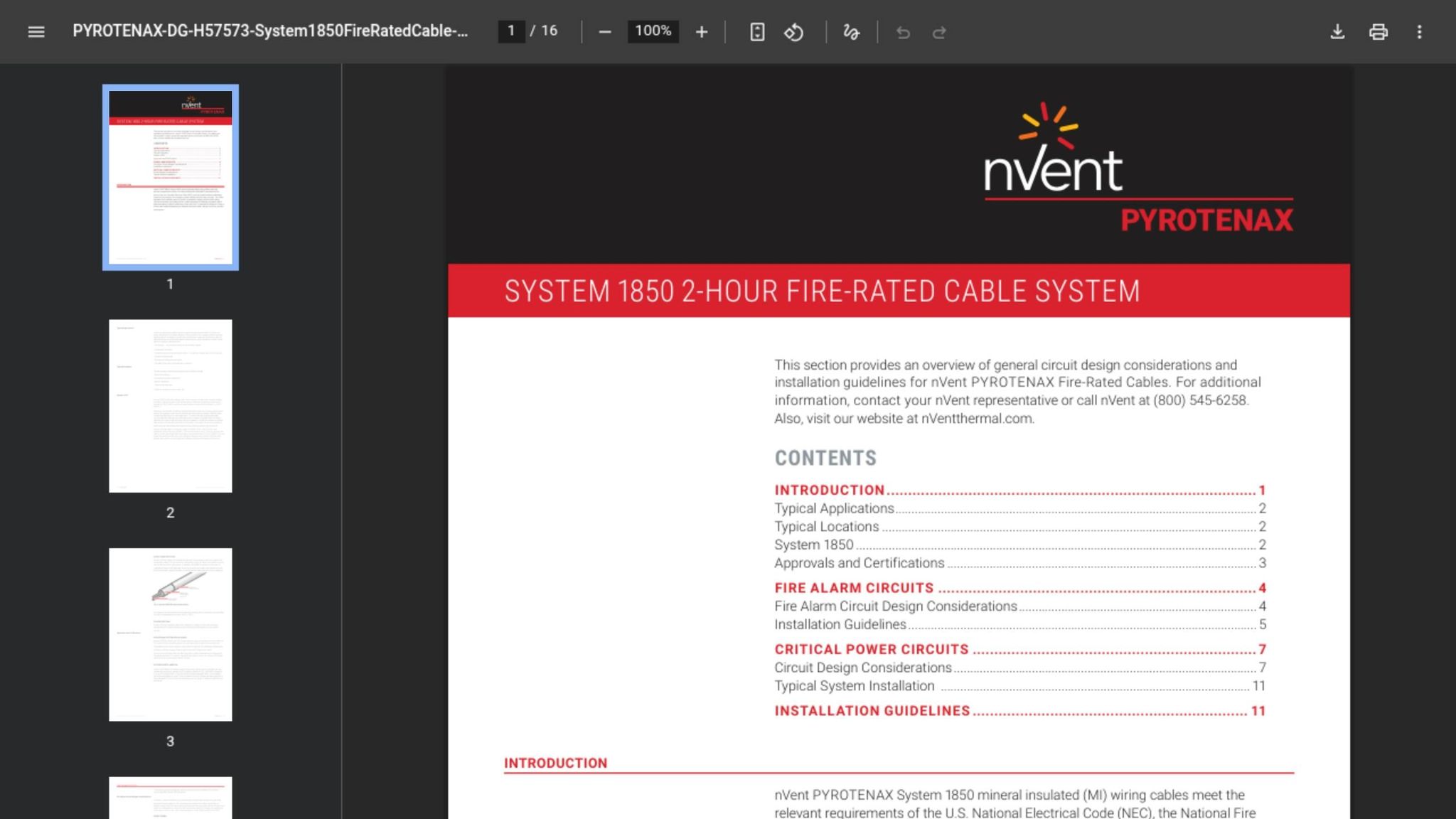Click the page number input field

511,31
